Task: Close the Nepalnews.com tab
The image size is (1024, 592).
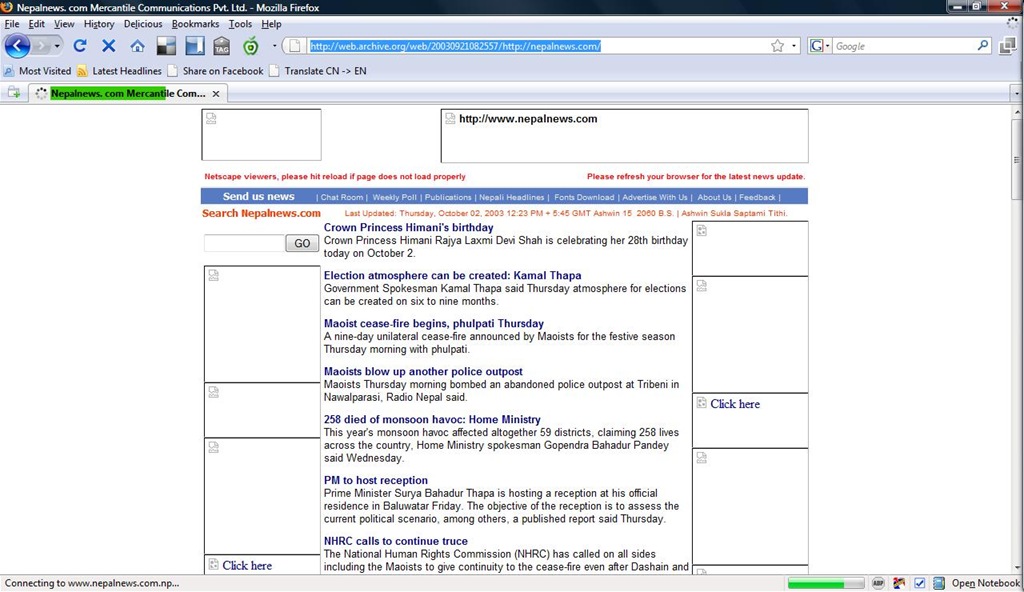Action: pos(216,94)
